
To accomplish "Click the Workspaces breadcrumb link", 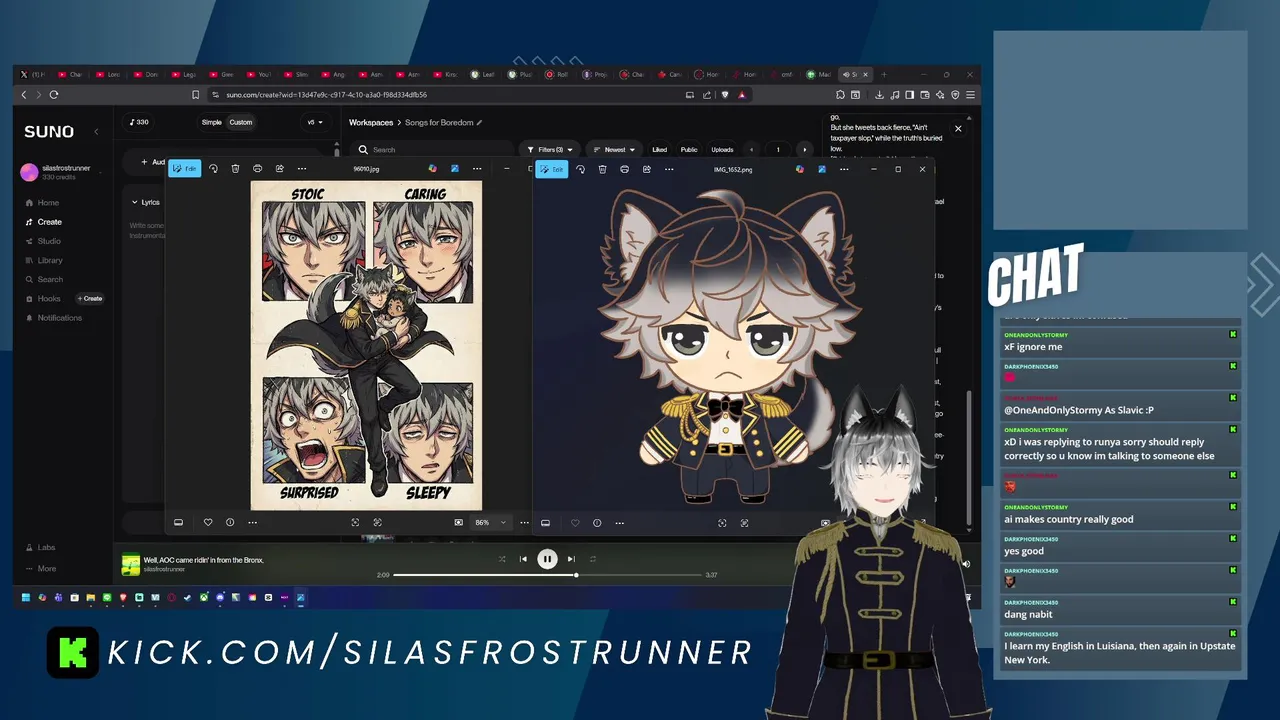I will pyautogui.click(x=371, y=122).
